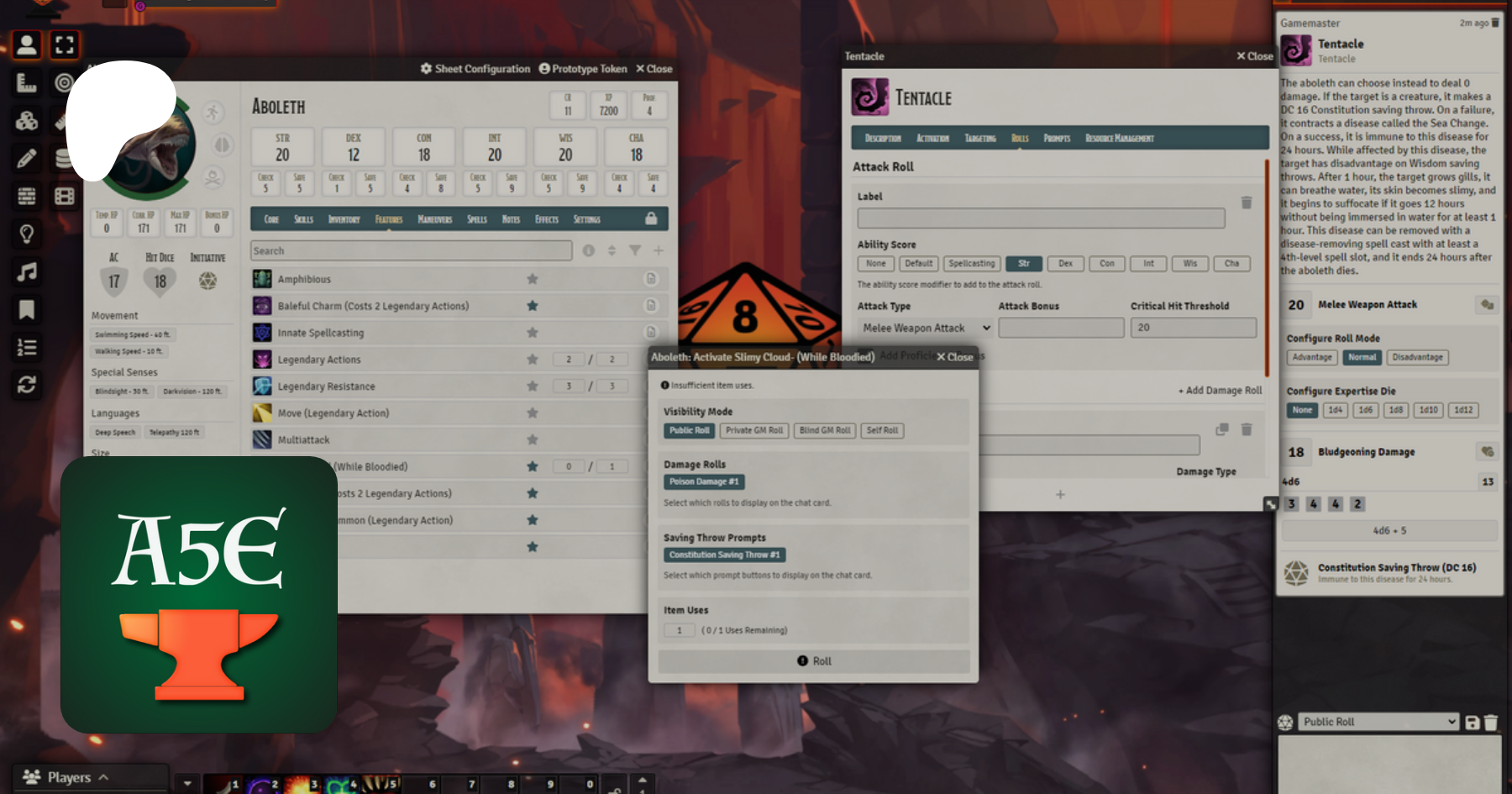Delete the Attack Roll with trash icon
The height and width of the screenshot is (794, 1512).
point(1247,202)
